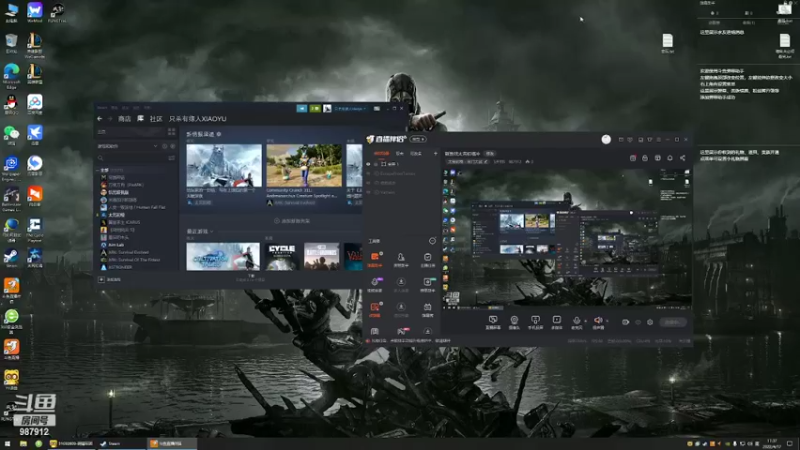Go back in Steam with the left arrow
The width and height of the screenshot is (800, 450).
(x=99, y=119)
